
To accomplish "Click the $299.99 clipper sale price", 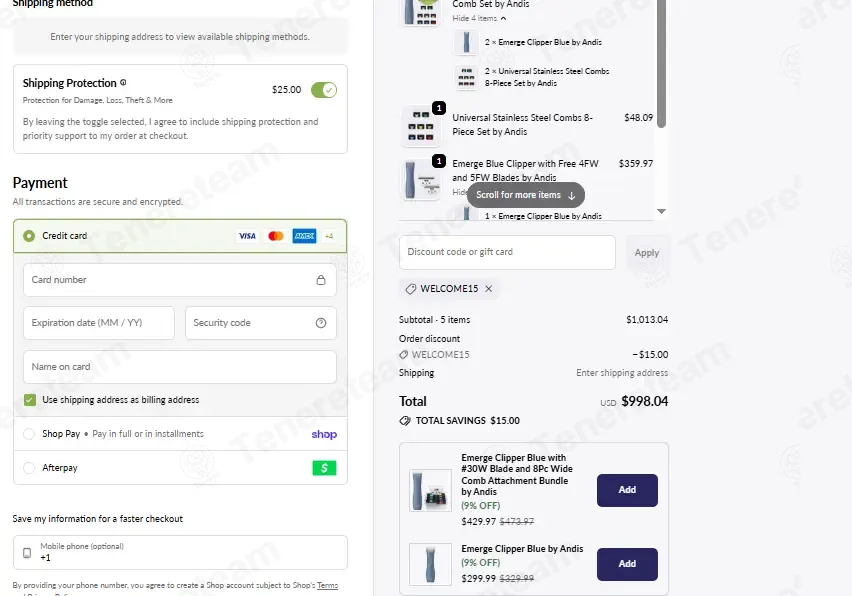I will (479, 579).
